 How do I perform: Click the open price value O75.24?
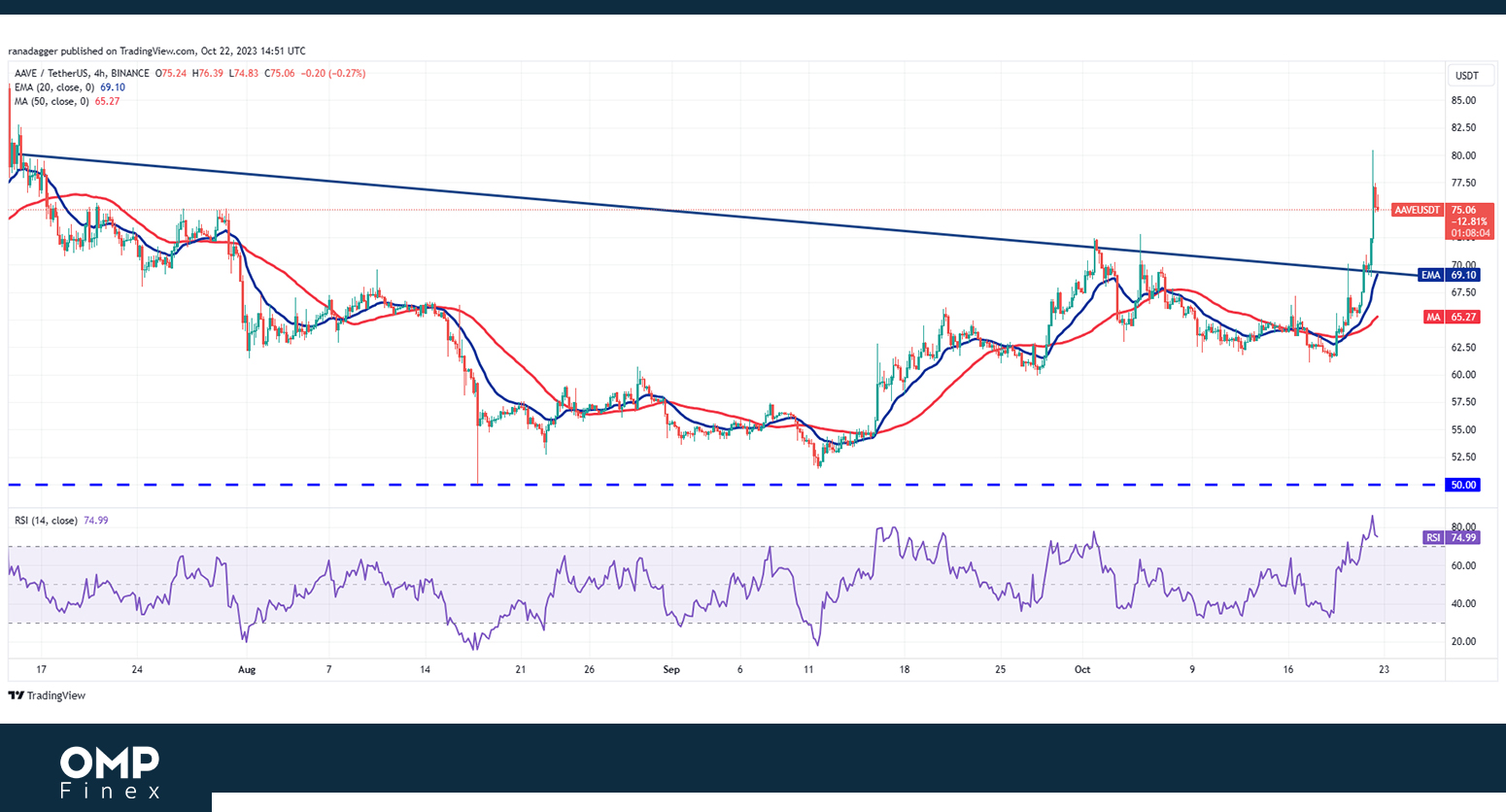(173, 73)
